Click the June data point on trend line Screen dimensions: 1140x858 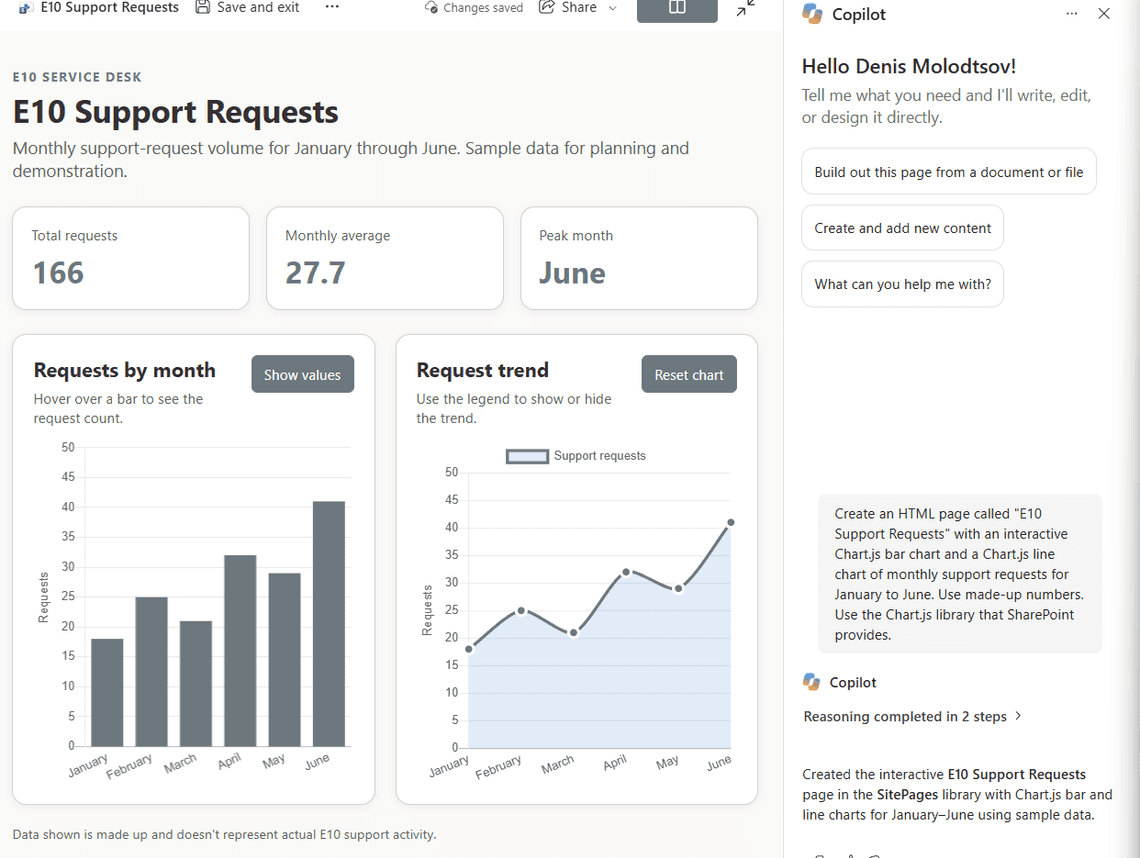(731, 522)
